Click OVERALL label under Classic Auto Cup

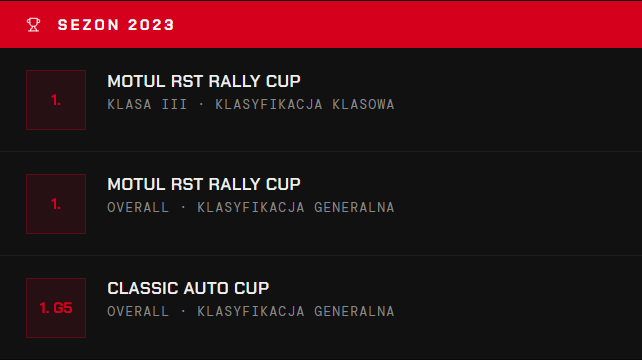[138, 312]
